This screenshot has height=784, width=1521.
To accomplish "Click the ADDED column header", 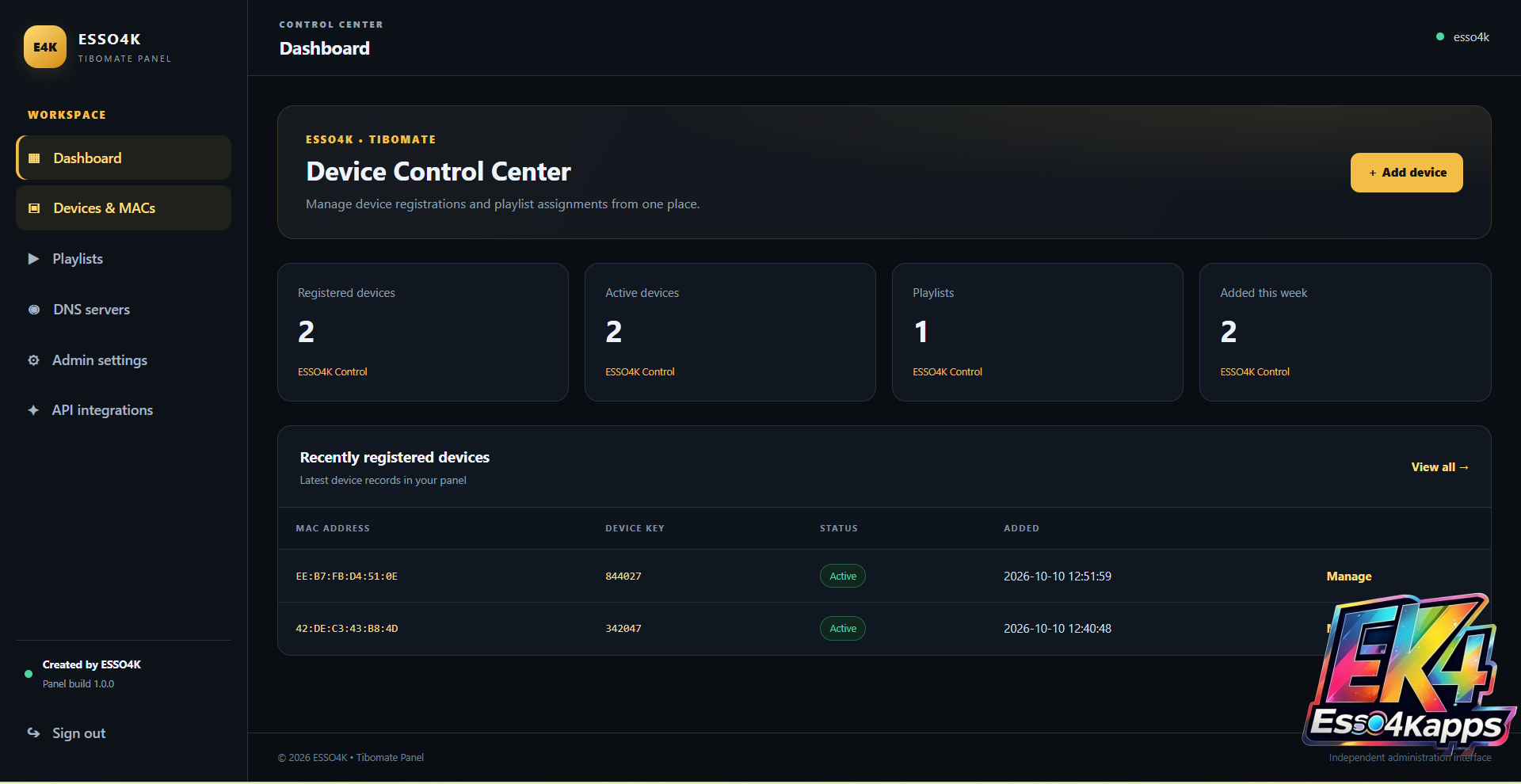I will point(1021,528).
